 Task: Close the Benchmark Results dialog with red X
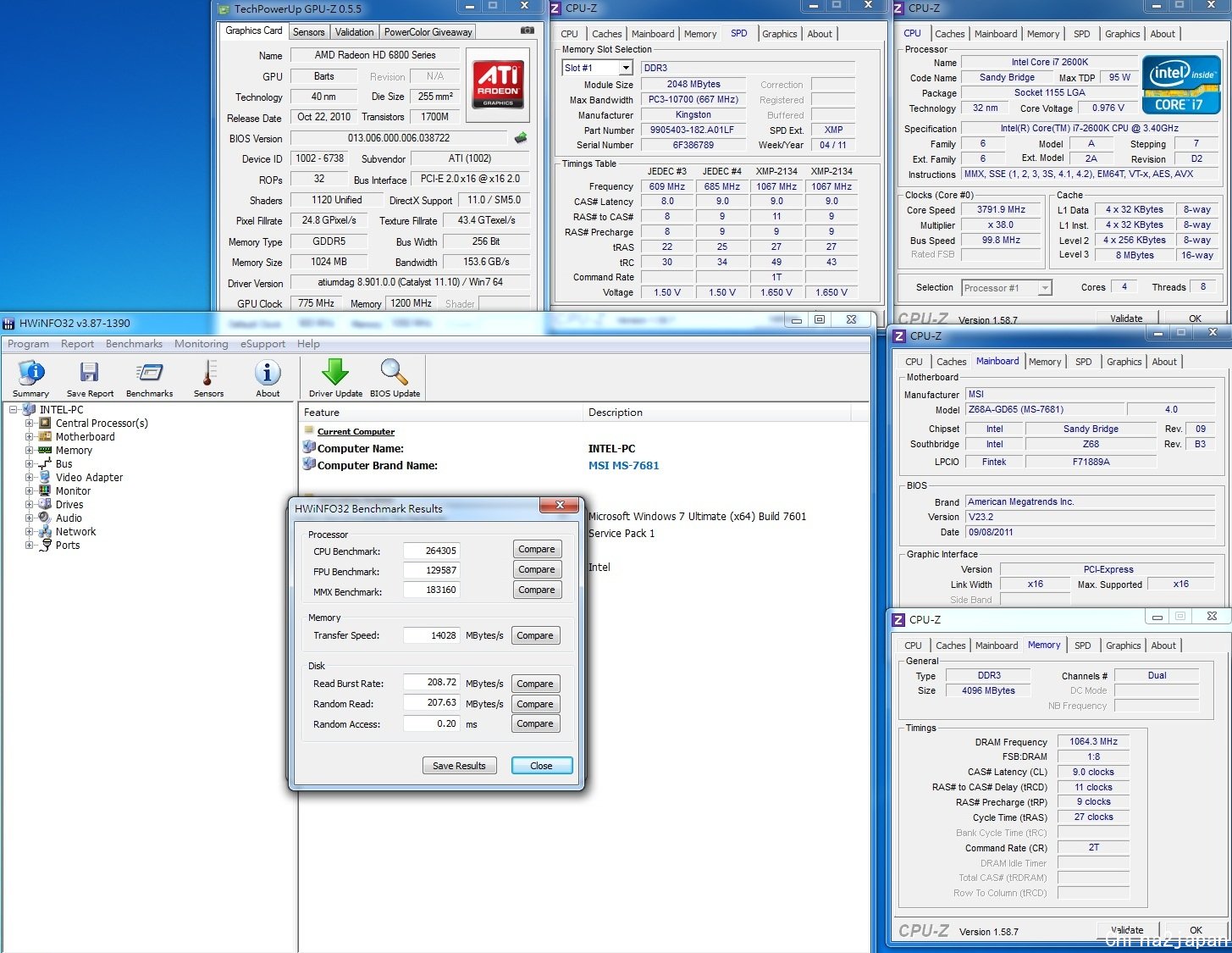pos(560,505)
